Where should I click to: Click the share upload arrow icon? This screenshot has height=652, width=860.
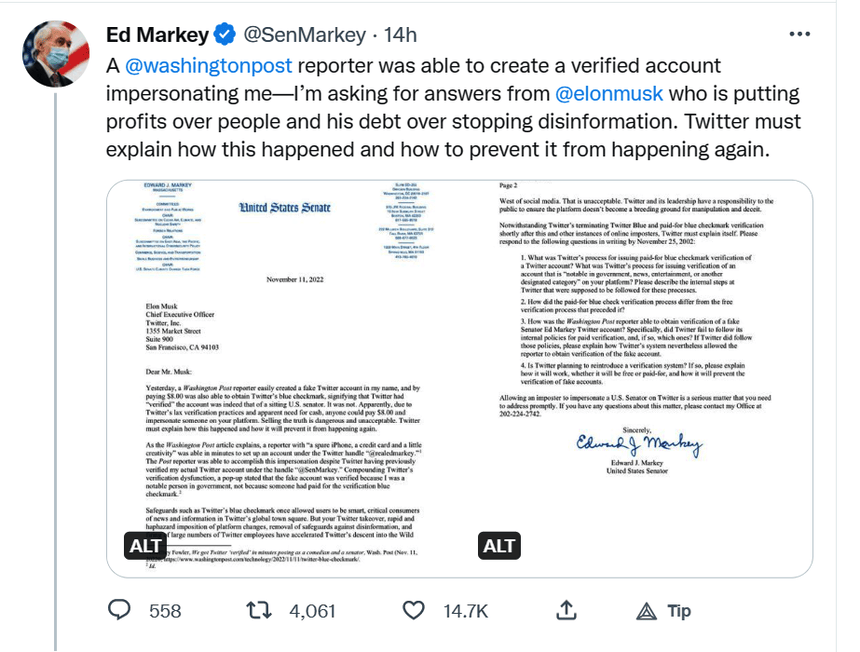coord(566,611)
